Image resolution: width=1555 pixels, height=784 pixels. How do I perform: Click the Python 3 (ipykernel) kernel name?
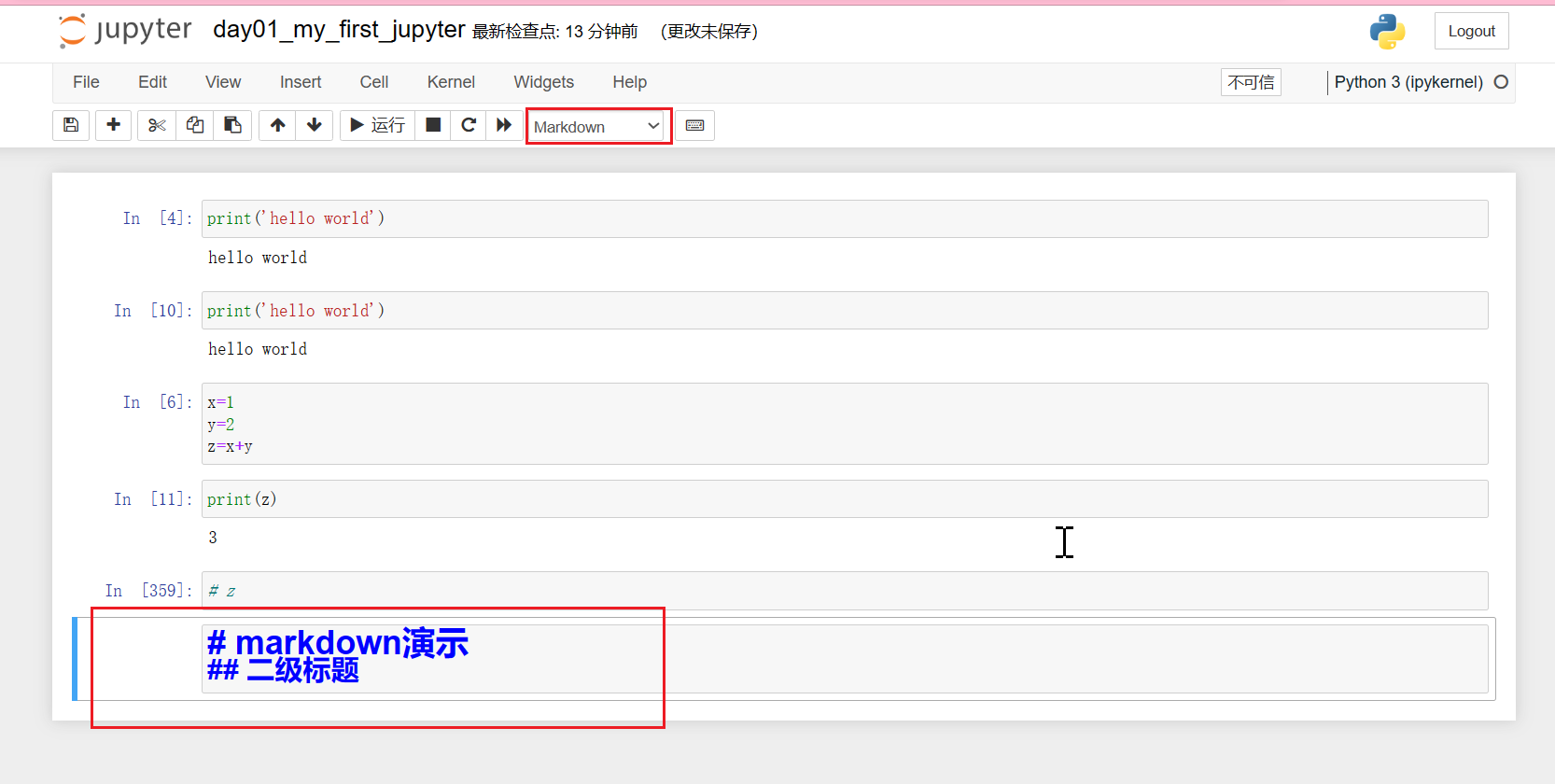coord(1408,82)
